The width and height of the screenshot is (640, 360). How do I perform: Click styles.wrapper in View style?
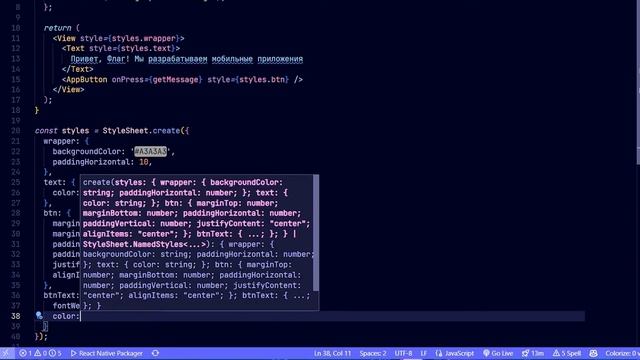[144, 38]
